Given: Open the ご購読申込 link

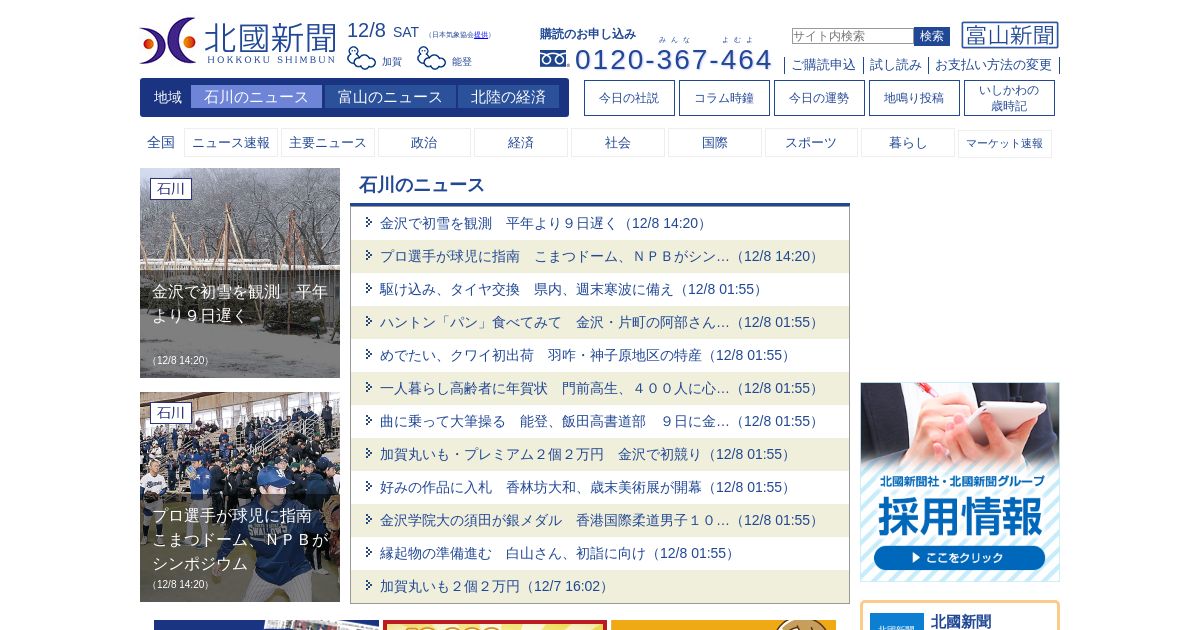Looking at the screenshot, I should 823,65.
